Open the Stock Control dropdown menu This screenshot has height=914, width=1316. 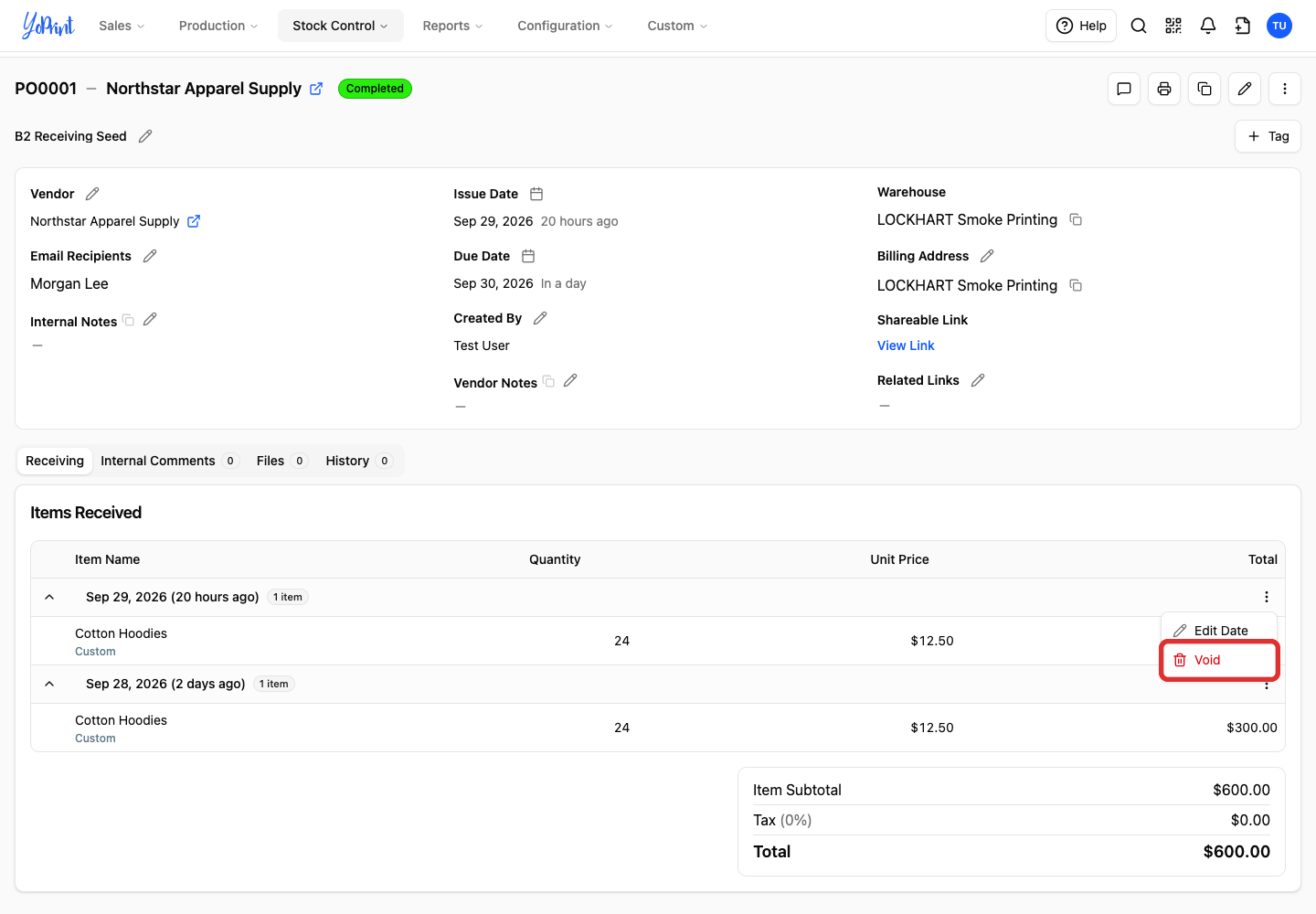(341, 26)
